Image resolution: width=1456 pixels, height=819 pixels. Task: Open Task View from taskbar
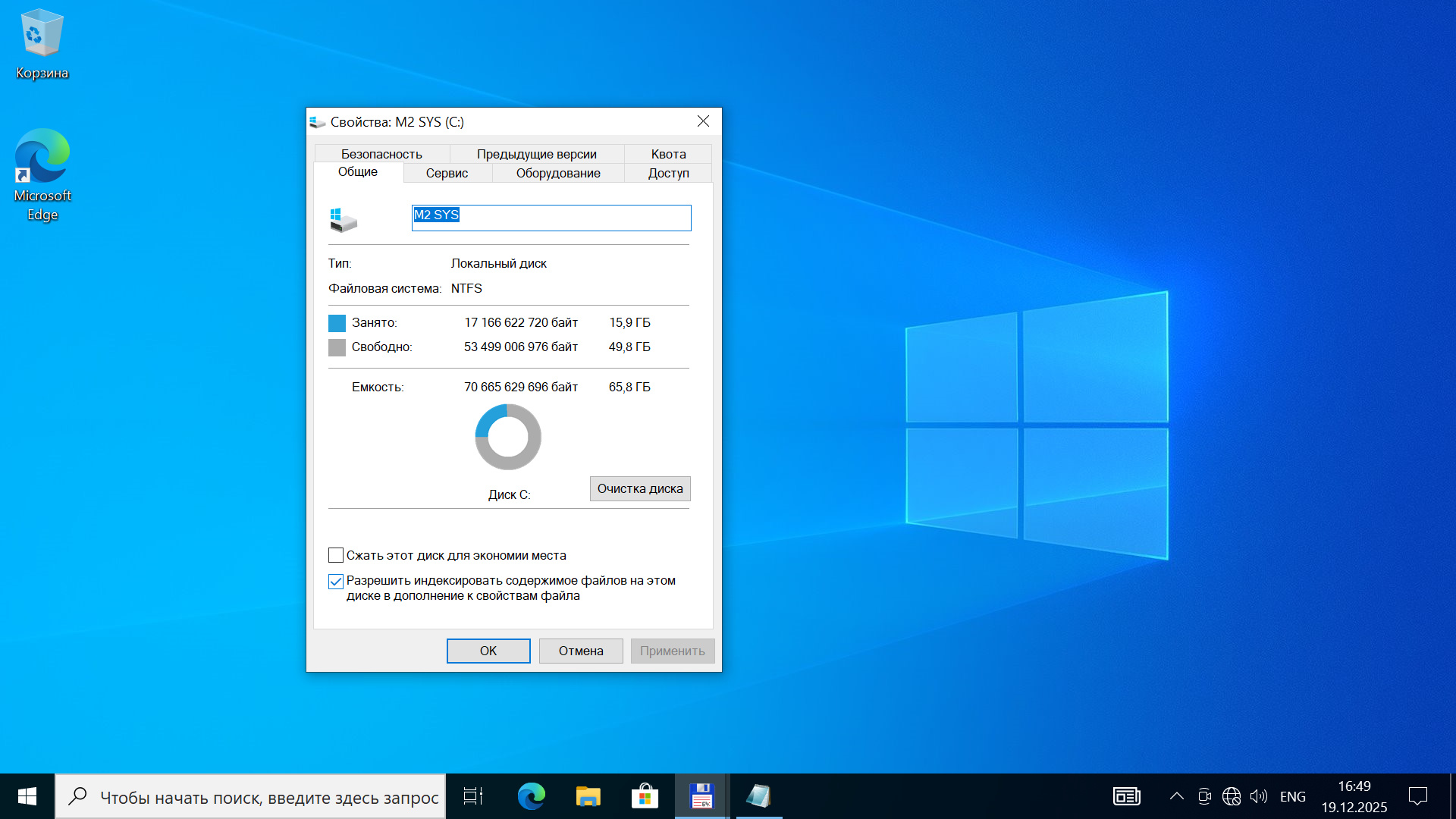click(473, 796)
